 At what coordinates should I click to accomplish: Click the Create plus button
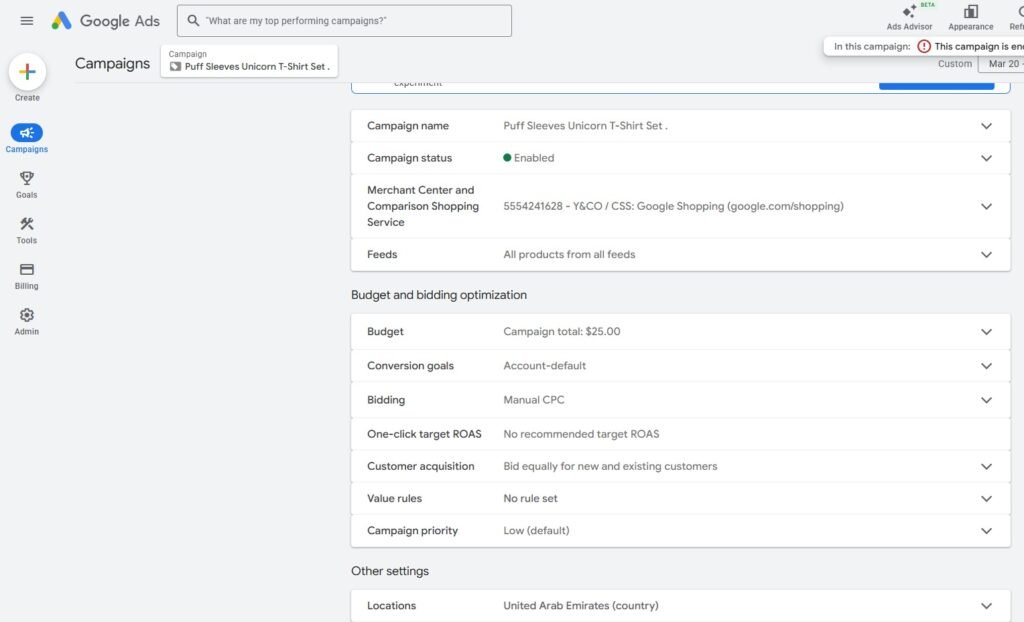(27, 71)
